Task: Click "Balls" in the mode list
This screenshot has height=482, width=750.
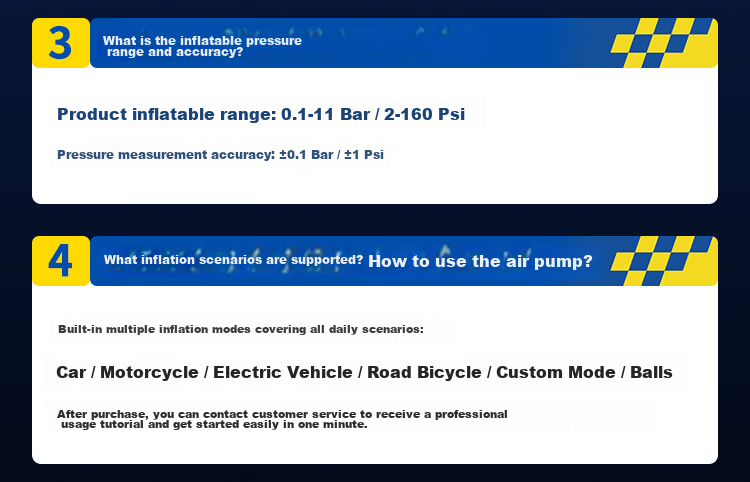Action: pyautogui.click(x=651, y=372)
